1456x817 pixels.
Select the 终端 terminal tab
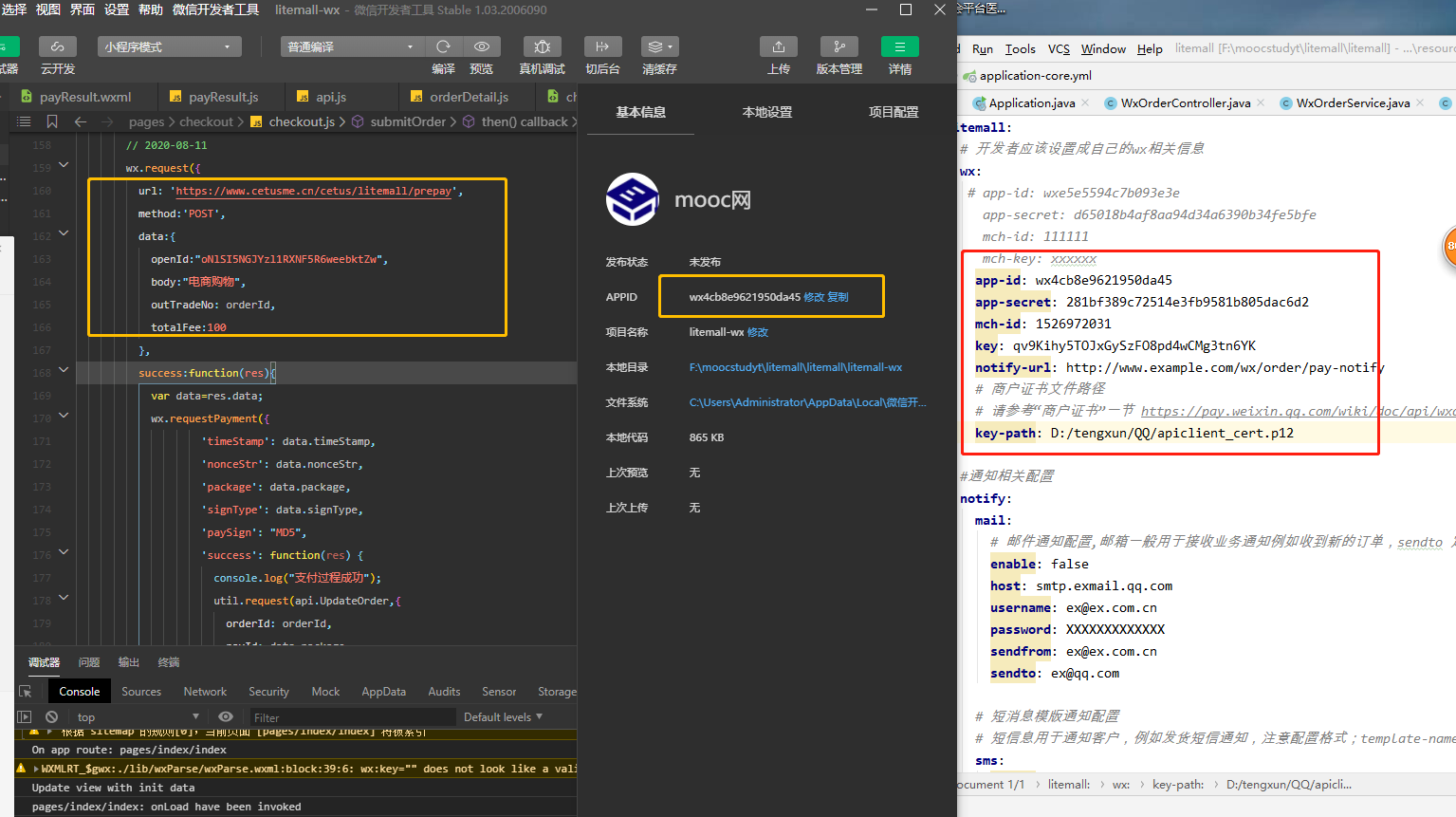[x=169, y=662]
